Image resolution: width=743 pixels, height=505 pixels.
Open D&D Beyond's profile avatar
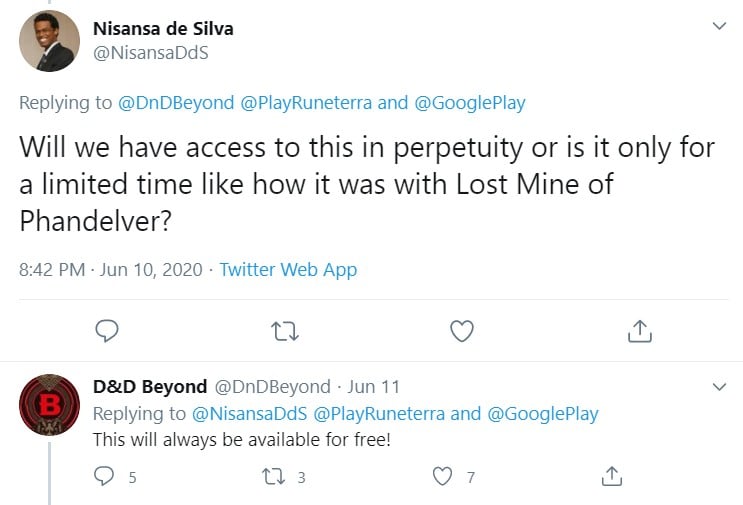tap(49, 405)
